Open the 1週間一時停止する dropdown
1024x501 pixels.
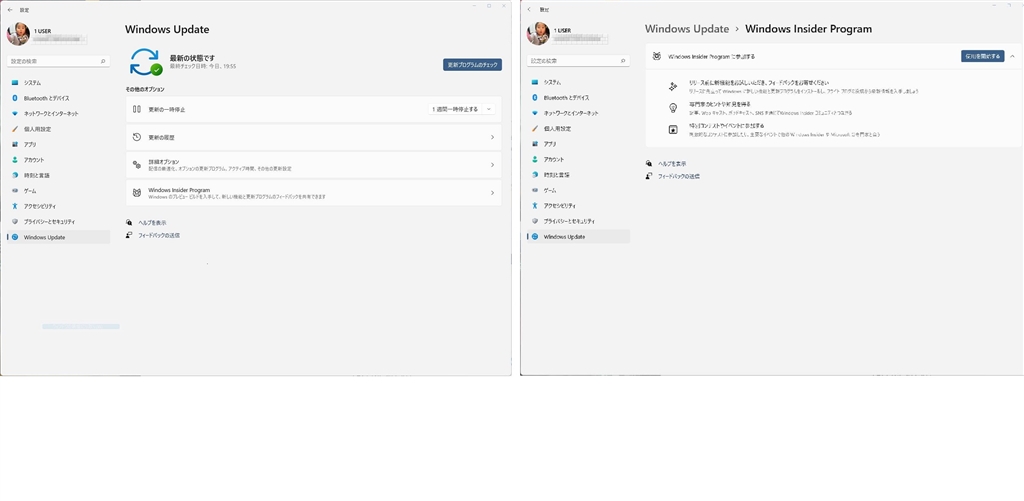coord(461,109)
